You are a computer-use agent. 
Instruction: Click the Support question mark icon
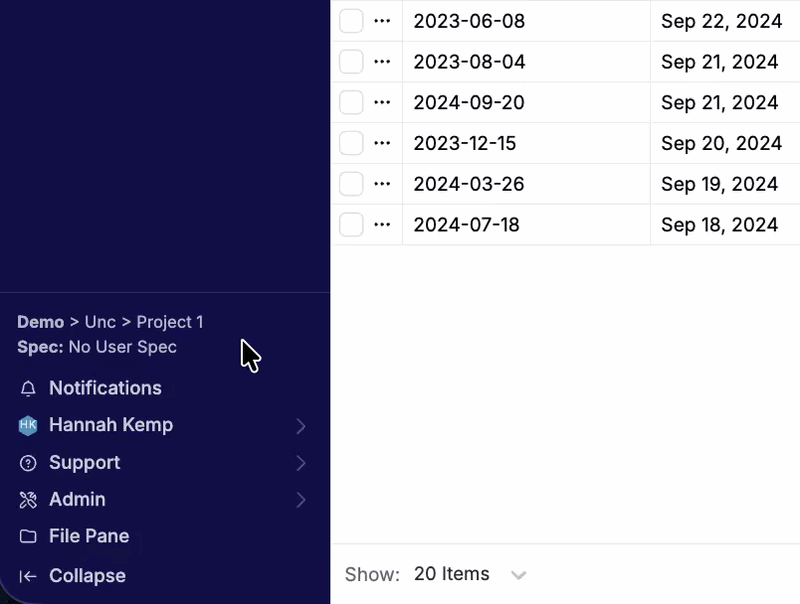pos(28,463)
